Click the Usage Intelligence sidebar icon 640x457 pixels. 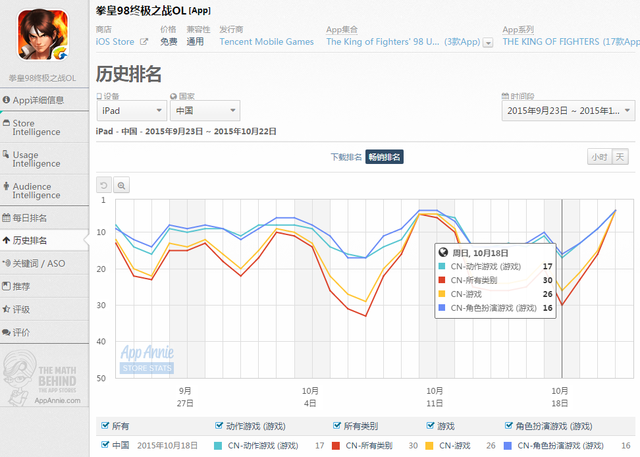[6, 154]
